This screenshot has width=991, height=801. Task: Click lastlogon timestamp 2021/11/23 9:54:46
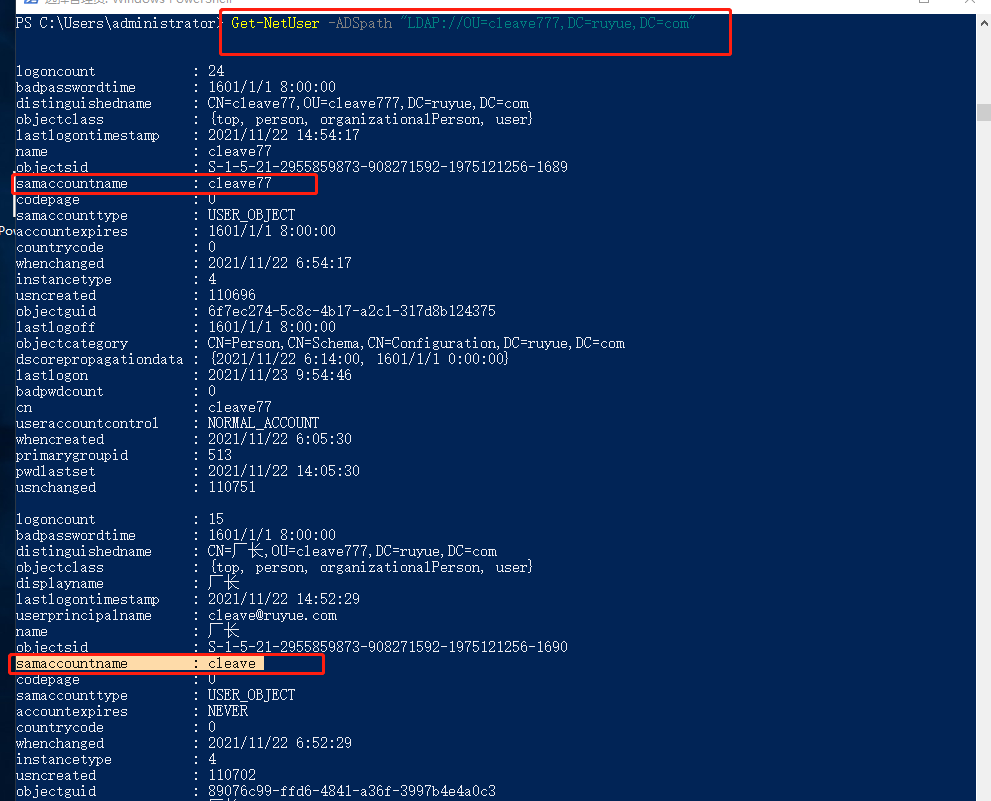[x=279, y=375]
